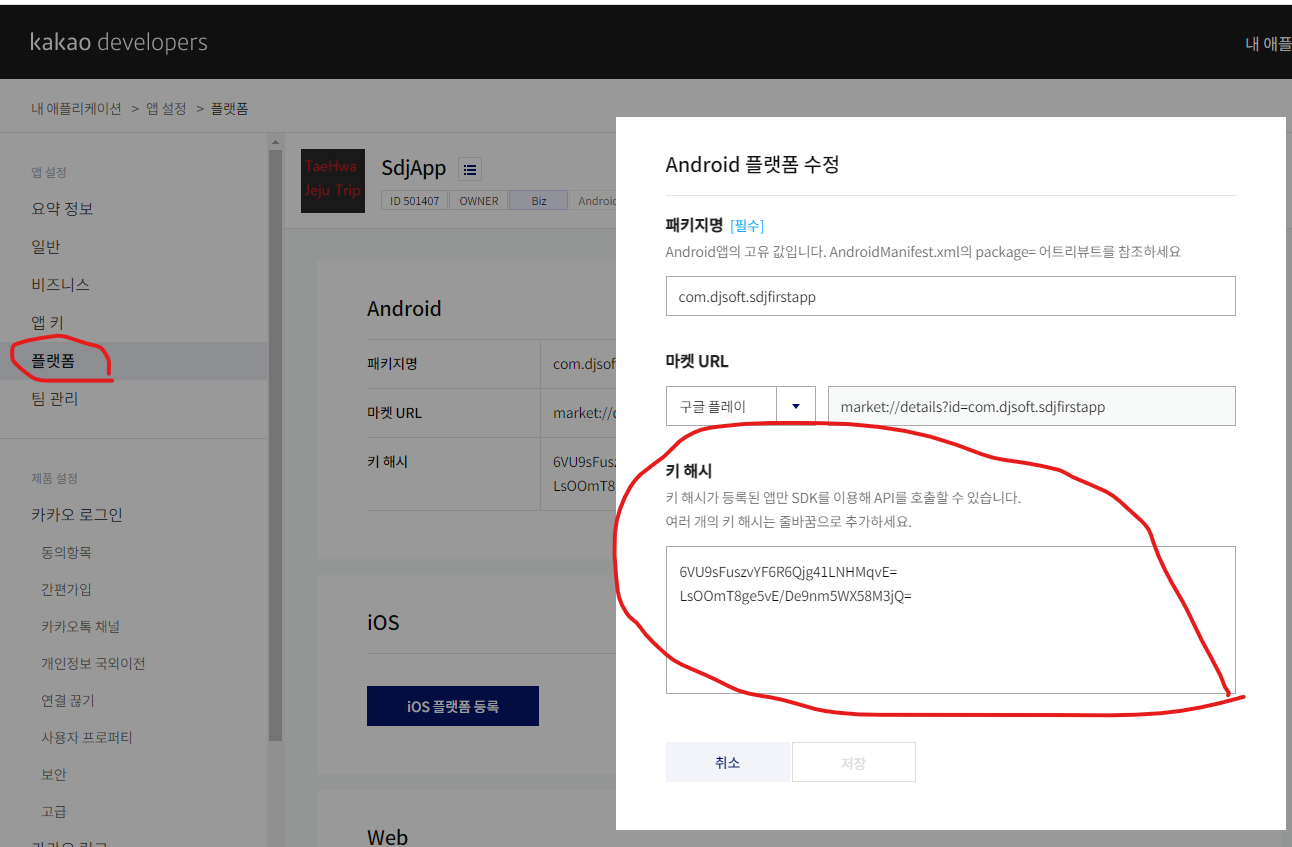Click the 플랫폼 breadcrumb

229,108
